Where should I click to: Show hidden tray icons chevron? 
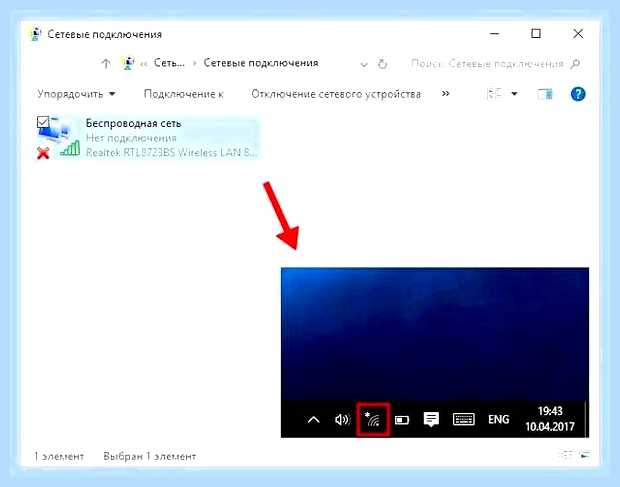314,420
